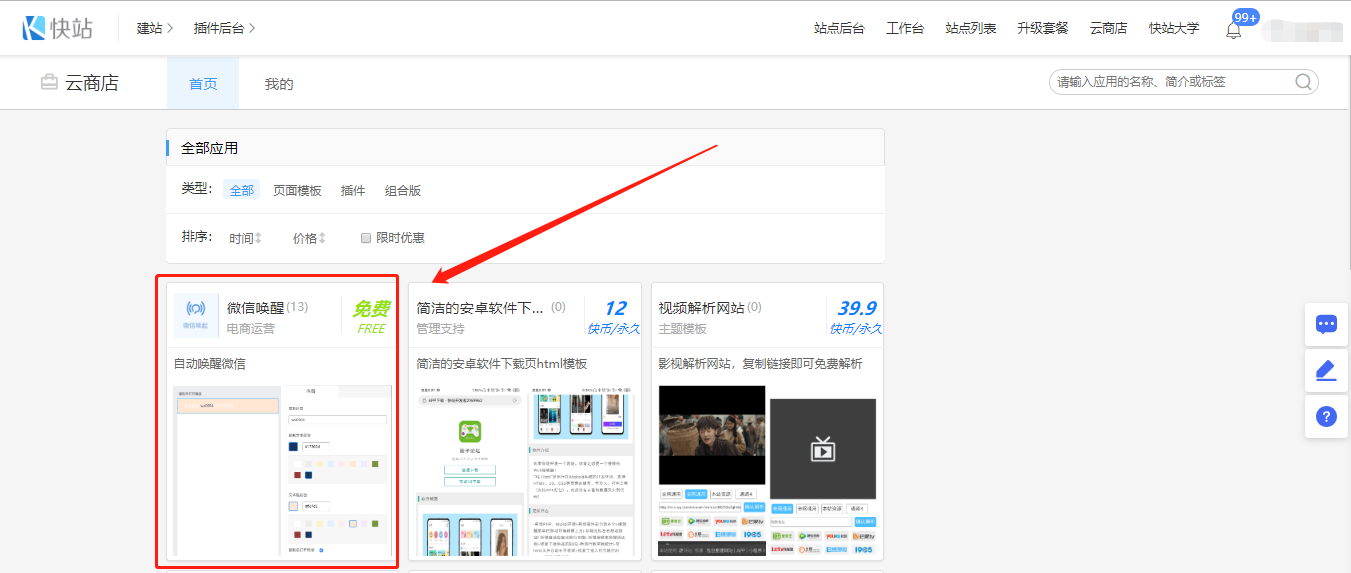Image resolution: width=1351 pixels, height=573 pixels.
Task: Open the chat bubble floating icon
Action: [1326, 324]
